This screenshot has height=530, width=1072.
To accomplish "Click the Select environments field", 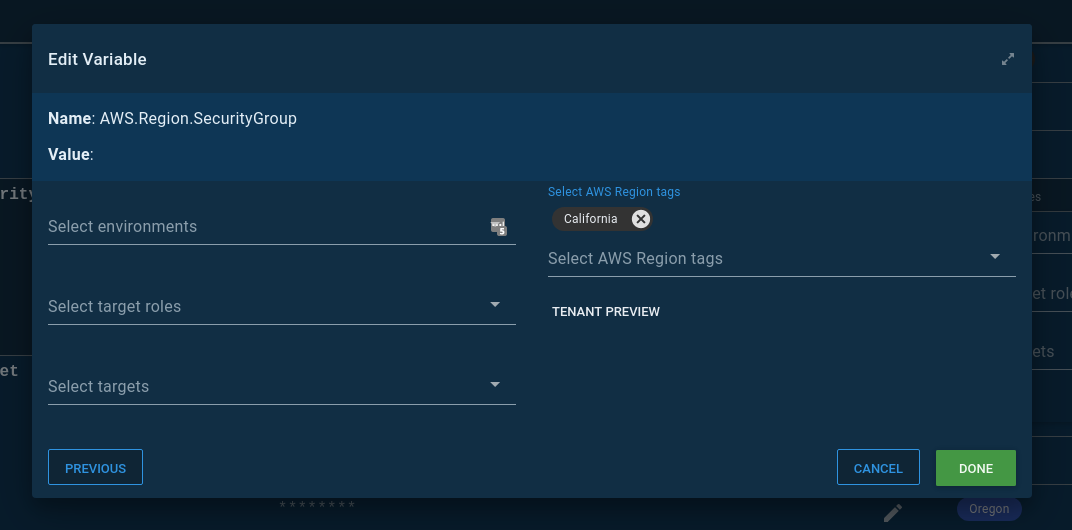I will pyautogui.click(x=265, y=227).
